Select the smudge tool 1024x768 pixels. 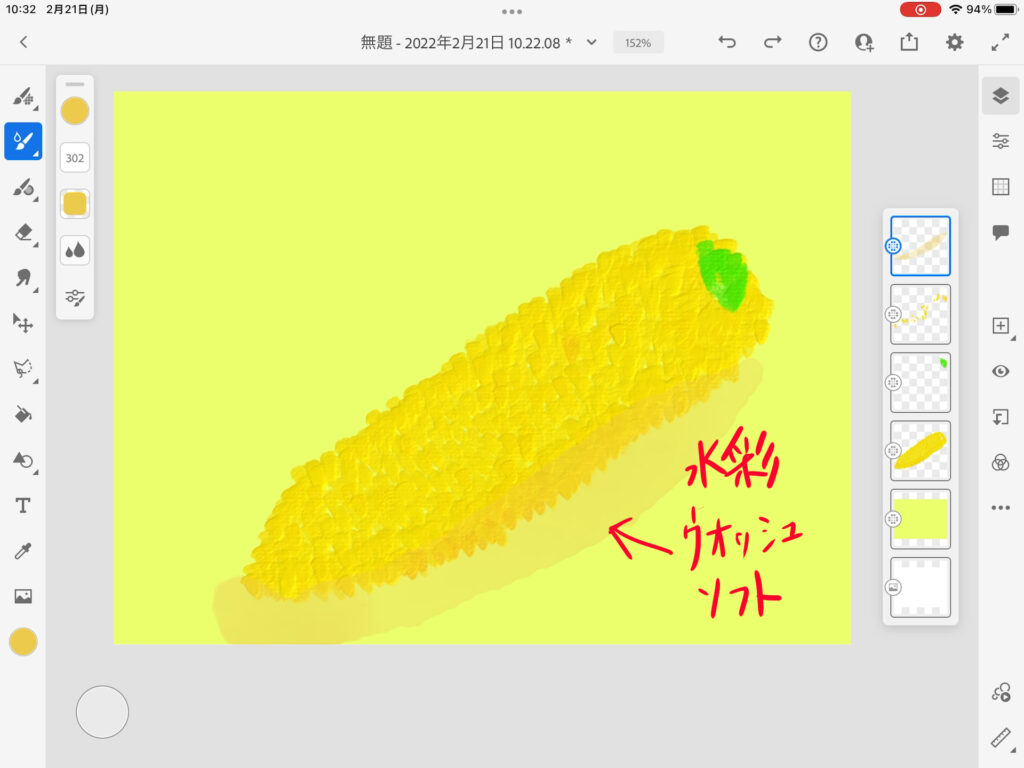pos(22,278)
